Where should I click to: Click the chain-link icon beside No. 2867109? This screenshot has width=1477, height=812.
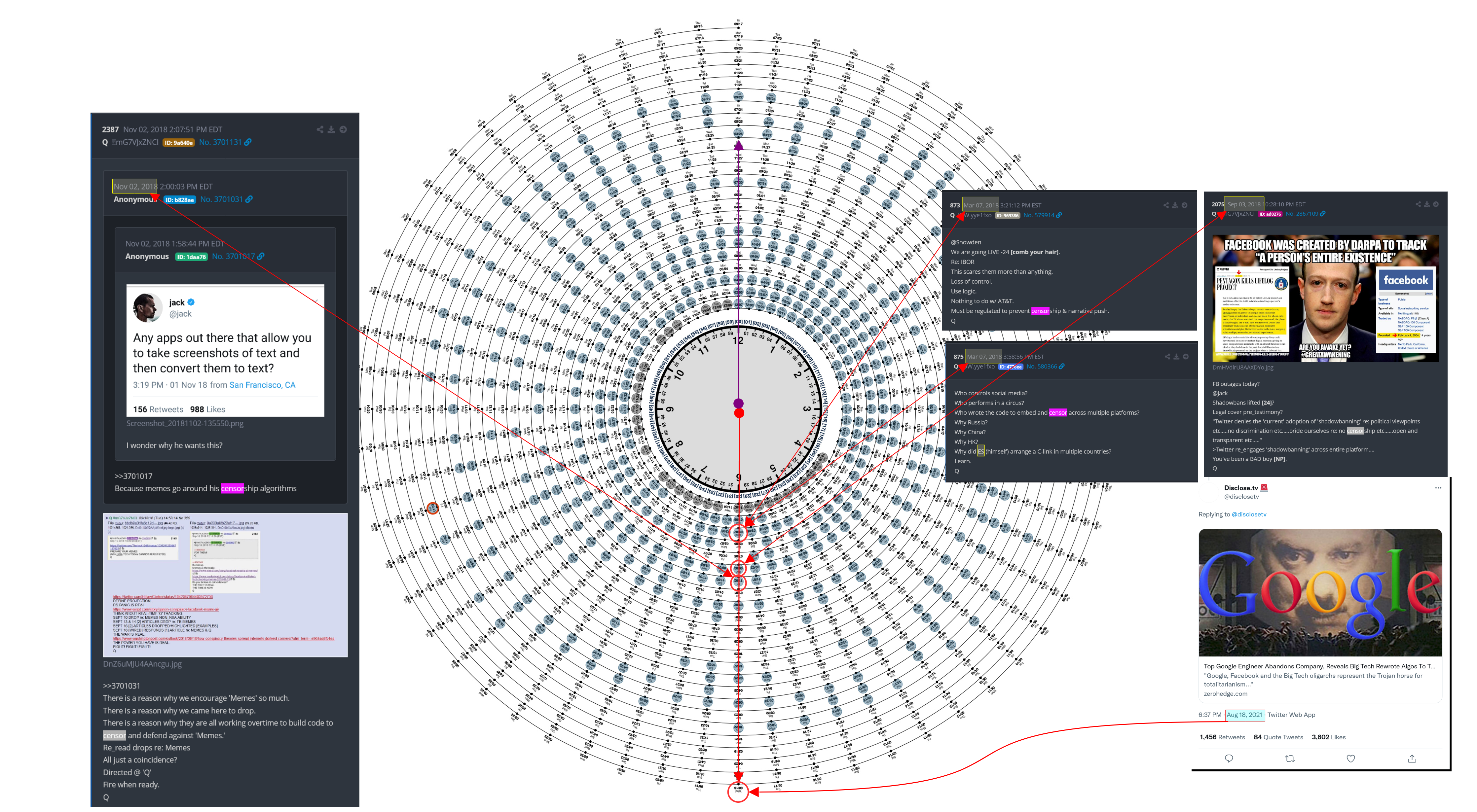1323,214
